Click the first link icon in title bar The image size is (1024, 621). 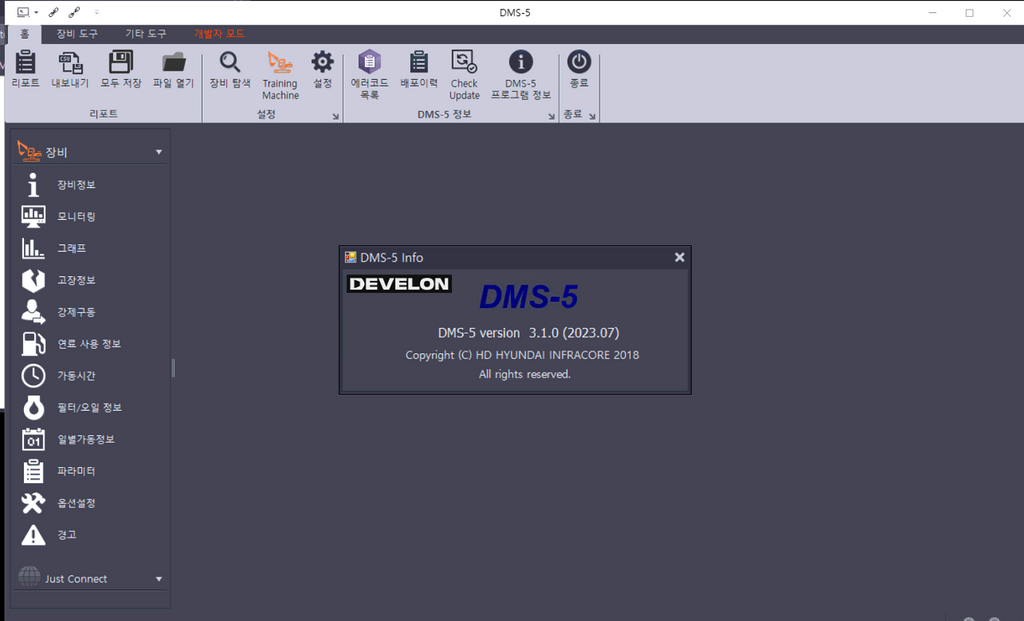click(54, 12)
